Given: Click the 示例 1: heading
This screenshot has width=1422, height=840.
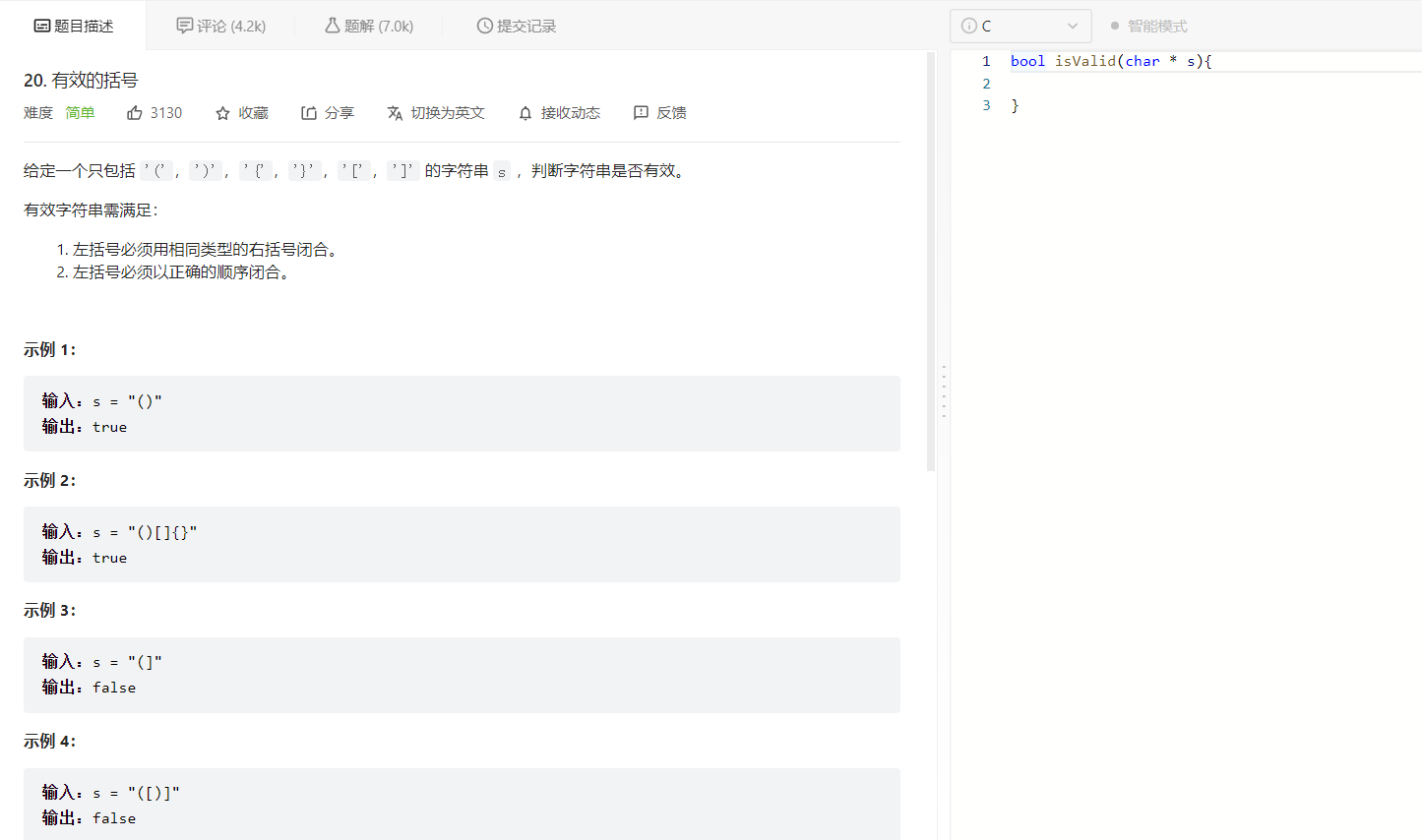Looking at the screenshot, I should (x=49, y=349).
